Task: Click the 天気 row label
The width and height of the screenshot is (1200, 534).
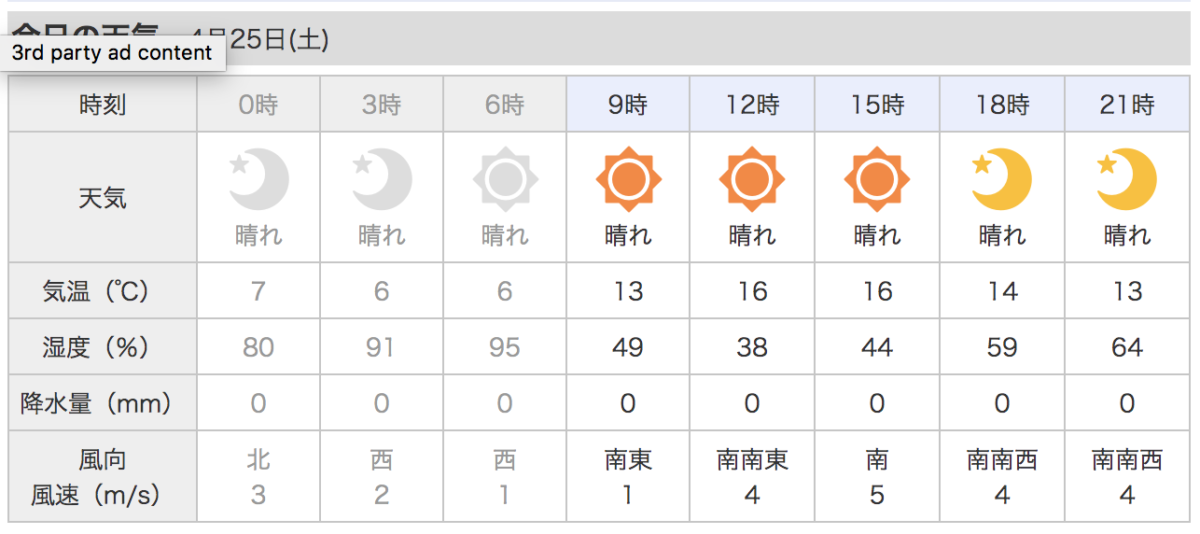Action: point(103,197)
